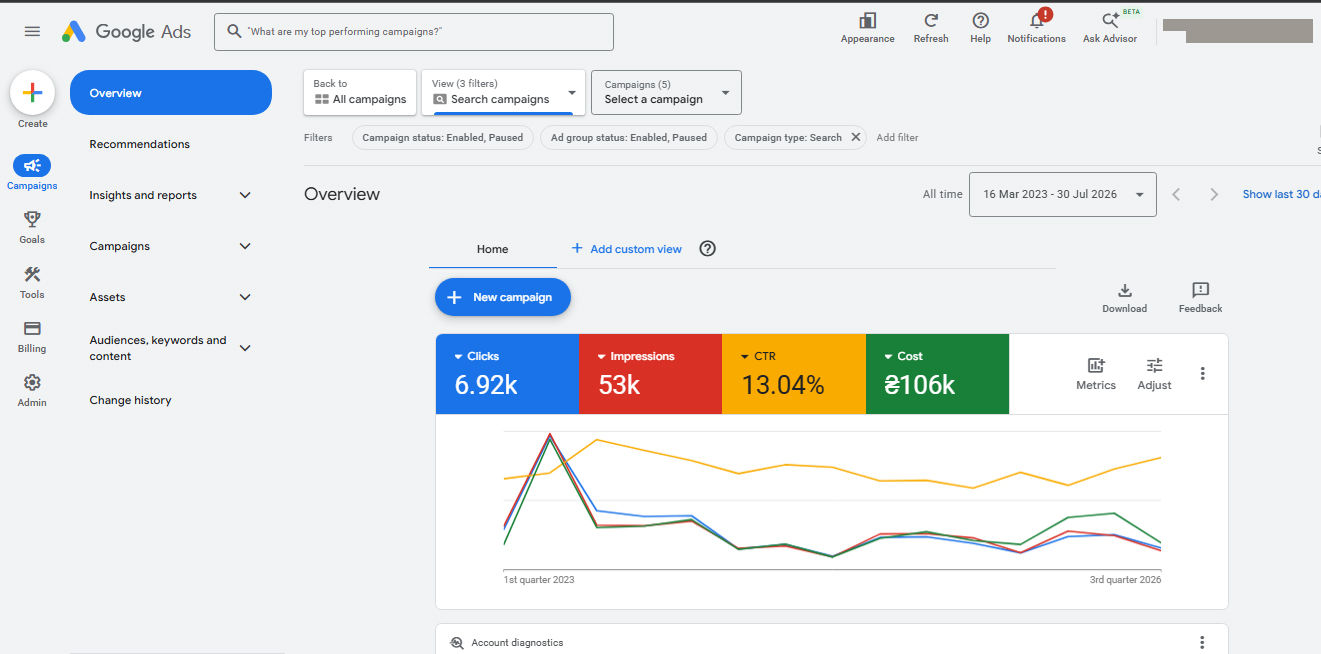The height and width of the screenshot is (654, 1321).
Task: Change the Cost metric dropdown
Action: tap(904, 356)
